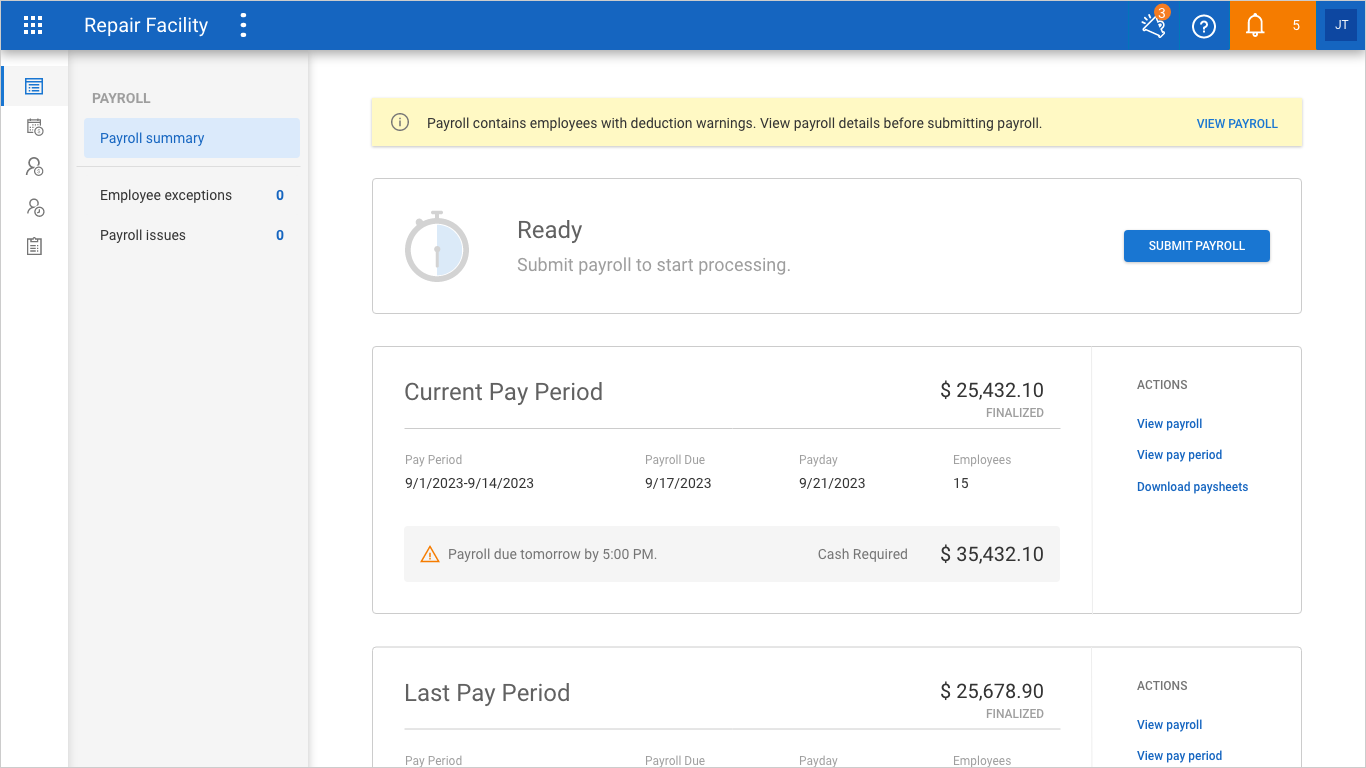
Task: Click the Current Pay Period heading
Action: [503, 392]
